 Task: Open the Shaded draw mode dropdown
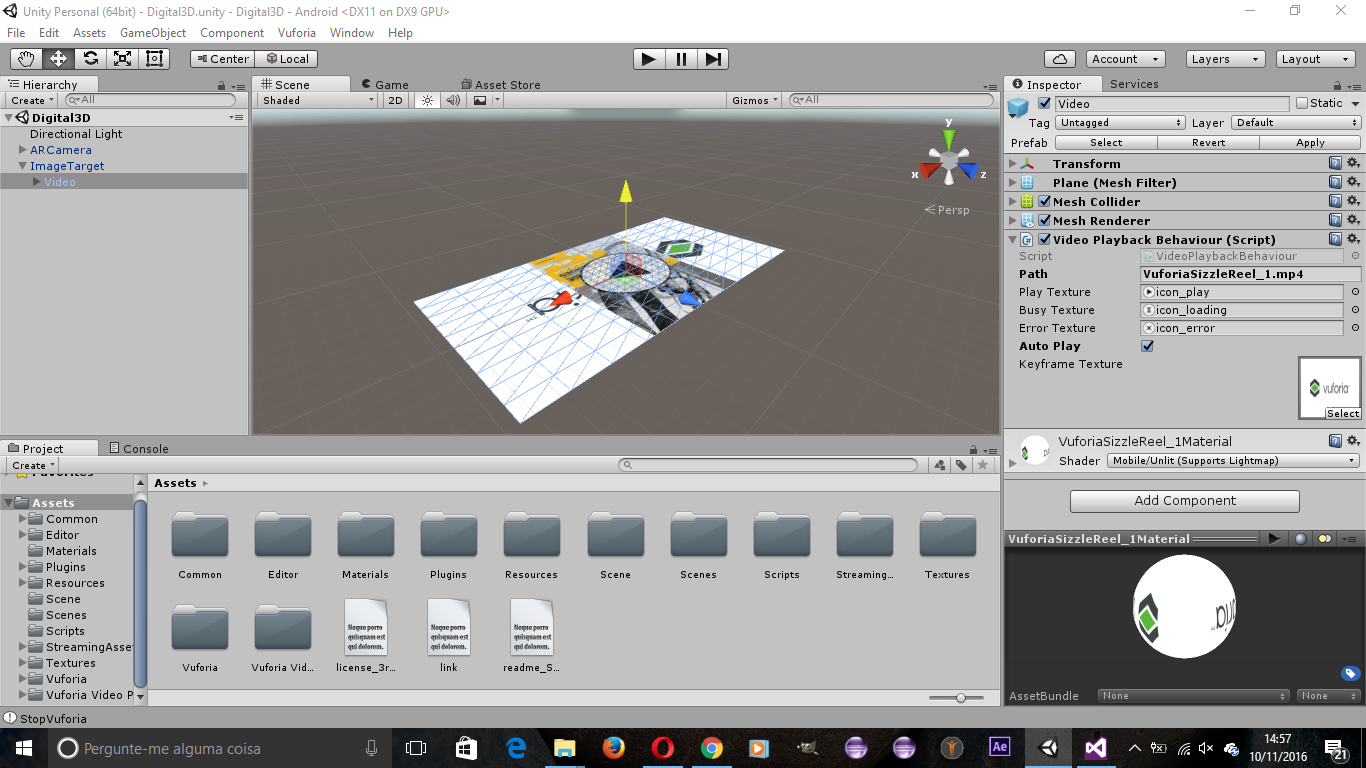point(318,100)
